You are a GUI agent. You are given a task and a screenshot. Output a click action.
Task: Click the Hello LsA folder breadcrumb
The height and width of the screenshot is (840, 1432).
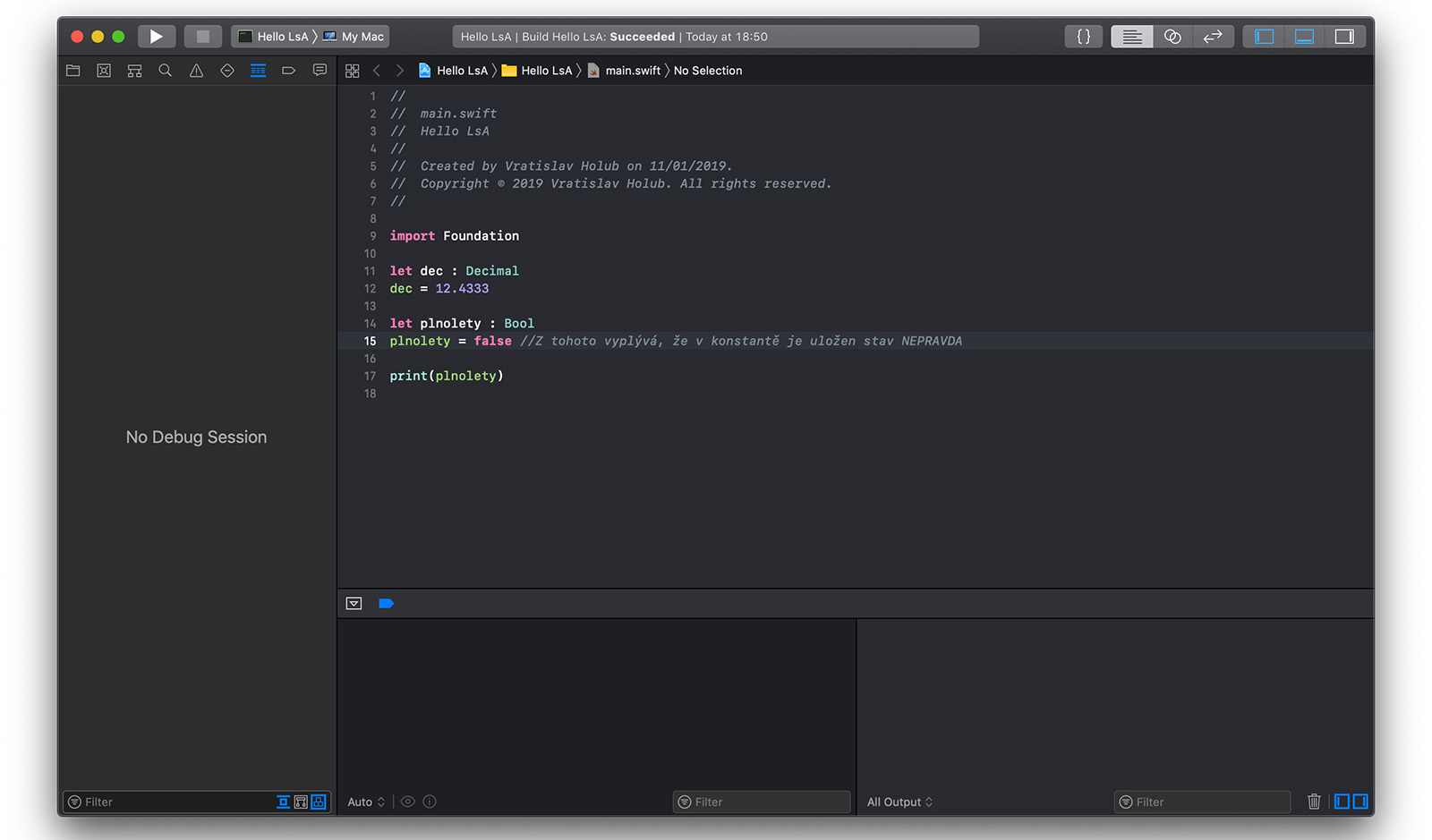[545, 71]
